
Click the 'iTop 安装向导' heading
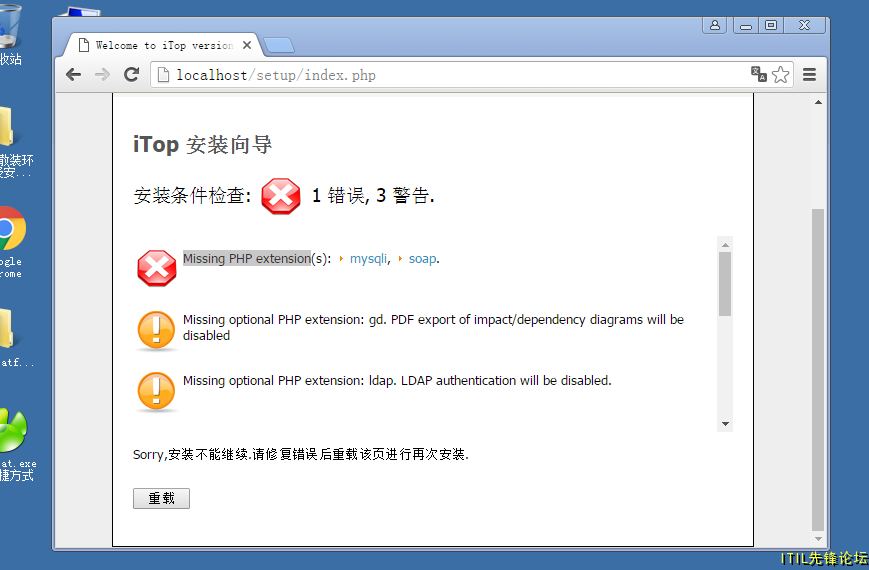[x=202, y=145]
